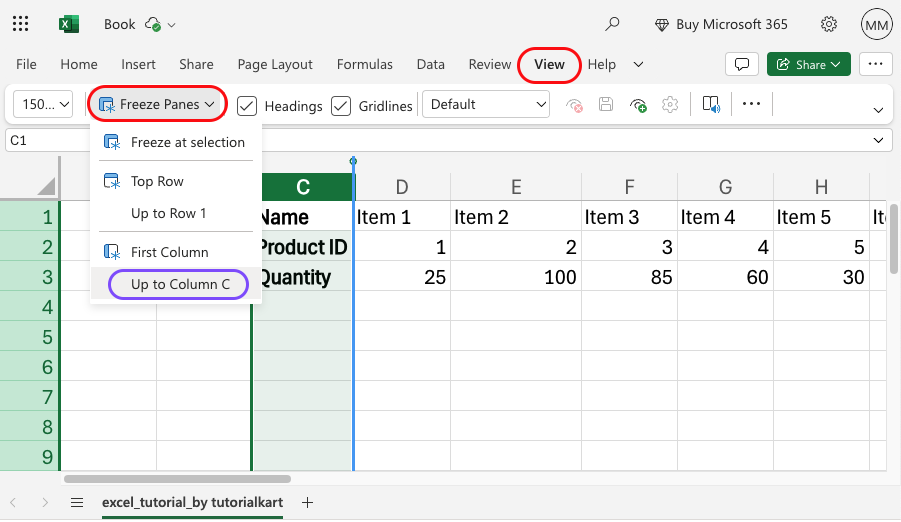Screen dimensions: 901x522
Task: Open the settings gear in the header
Action: point(829,24)
